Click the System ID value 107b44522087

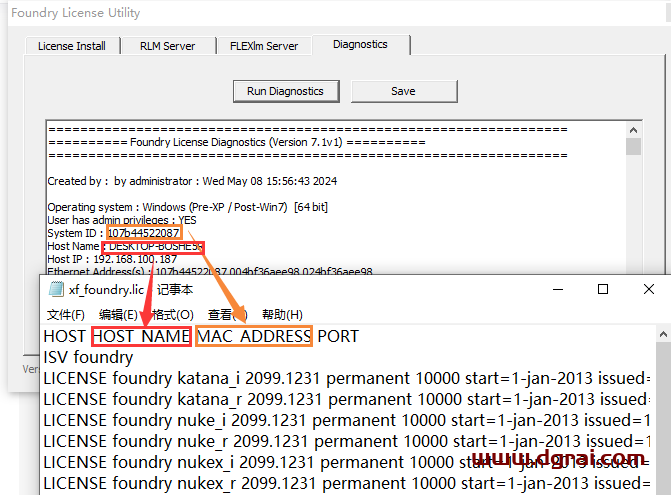143,233
